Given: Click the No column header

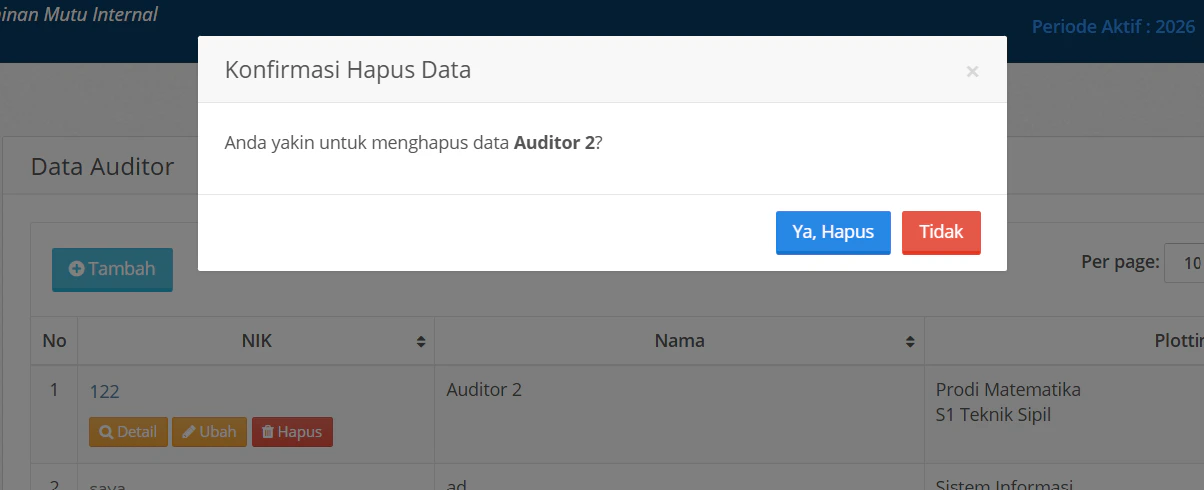Looking at the screenshot, I should [54, 341].
